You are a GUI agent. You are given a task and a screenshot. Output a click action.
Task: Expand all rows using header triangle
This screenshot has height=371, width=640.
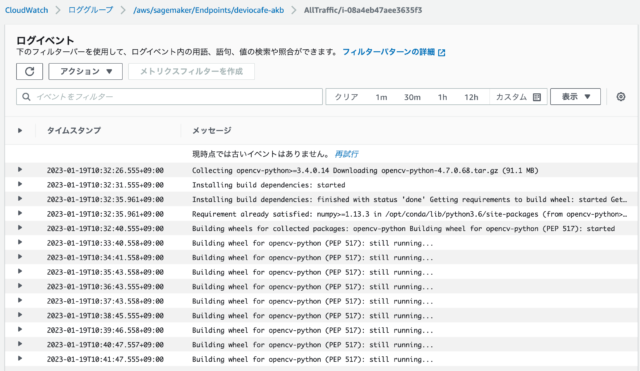click(x=20, y=131)
